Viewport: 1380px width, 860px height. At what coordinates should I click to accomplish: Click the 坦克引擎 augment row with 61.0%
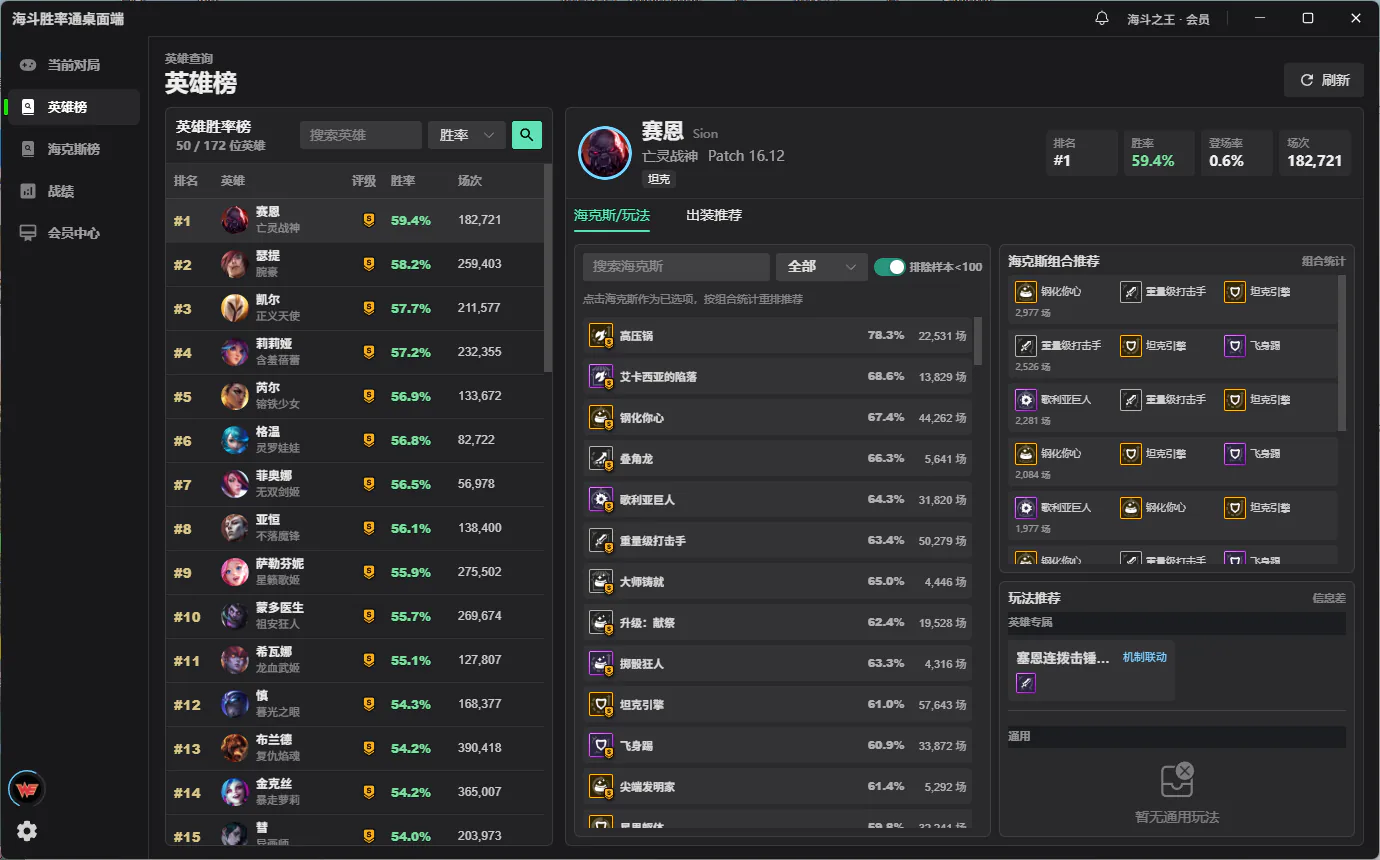click(x=778, y=704)
